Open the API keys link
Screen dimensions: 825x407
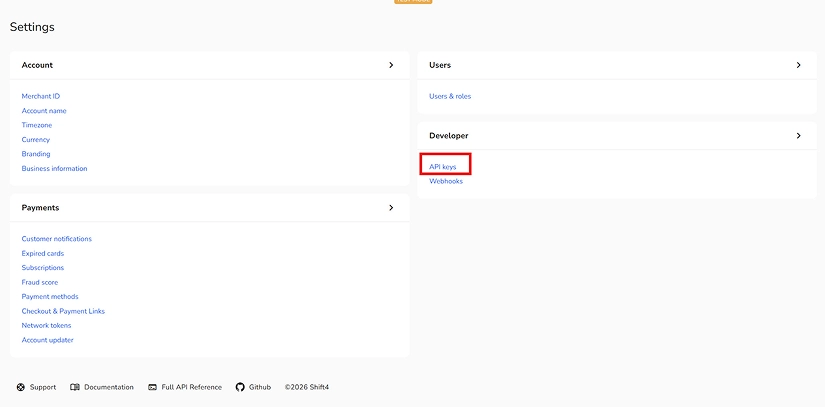(x=442, y=167)
